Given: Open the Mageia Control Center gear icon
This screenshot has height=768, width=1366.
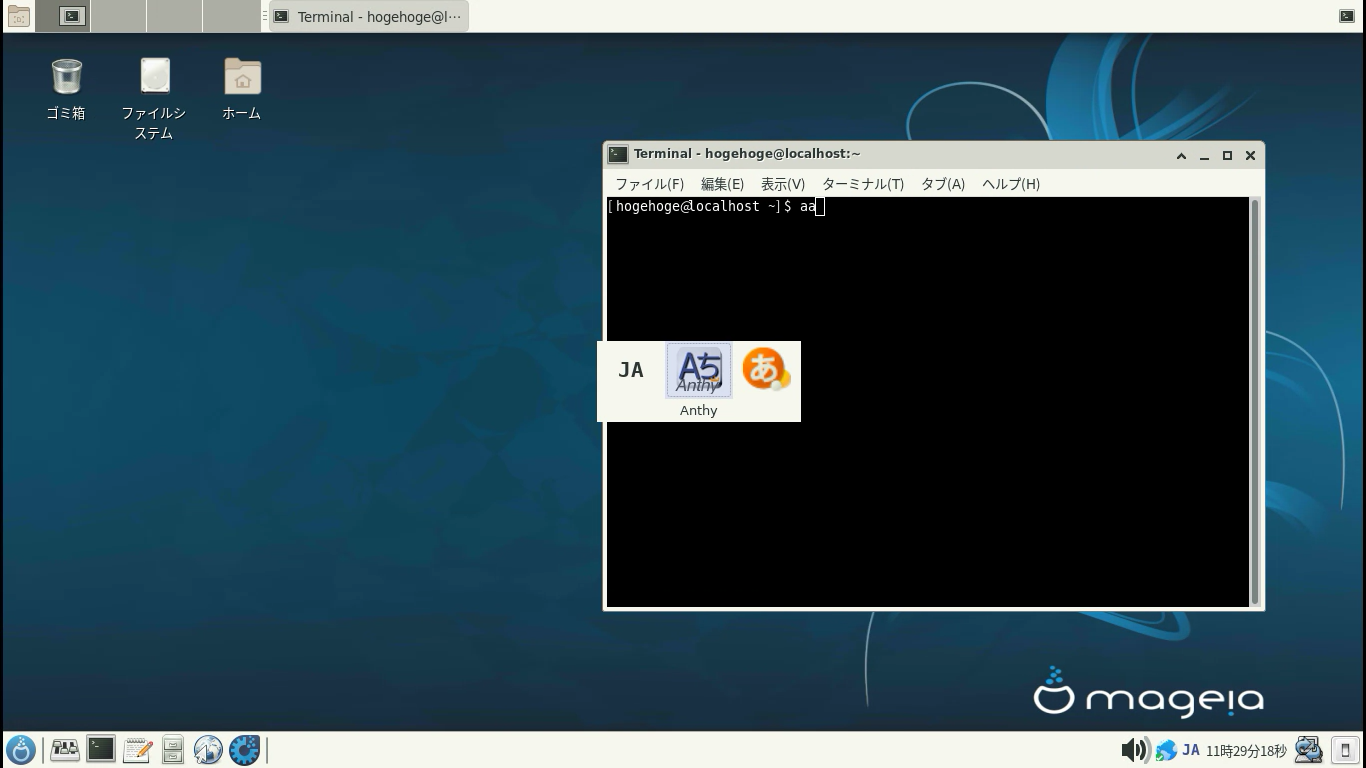Looking at the screenshot, I should click(x=244, y=749).
